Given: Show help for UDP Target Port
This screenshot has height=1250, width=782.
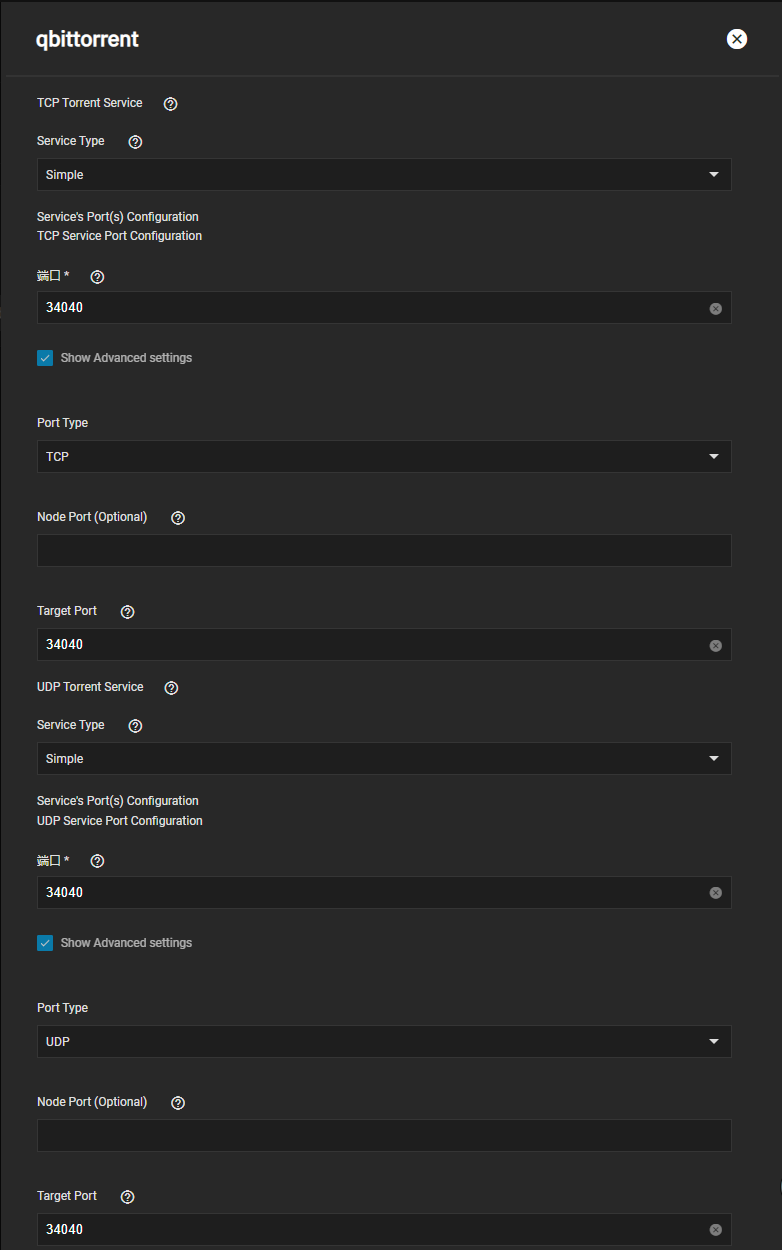Looking at the screenshot, I should (x=127, y=1197).
